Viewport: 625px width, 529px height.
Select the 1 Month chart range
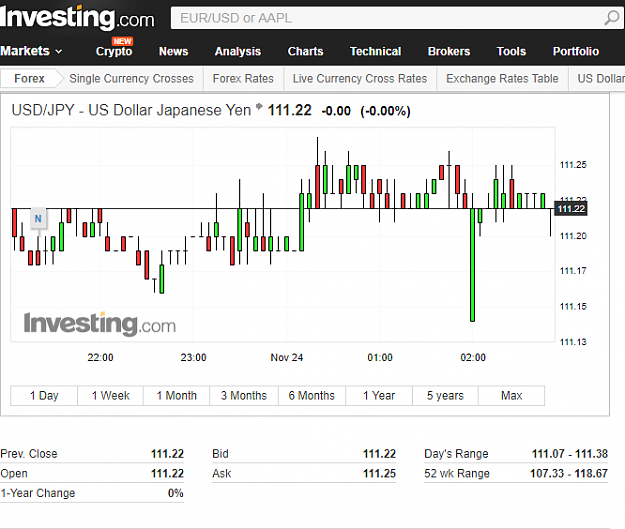176,395
